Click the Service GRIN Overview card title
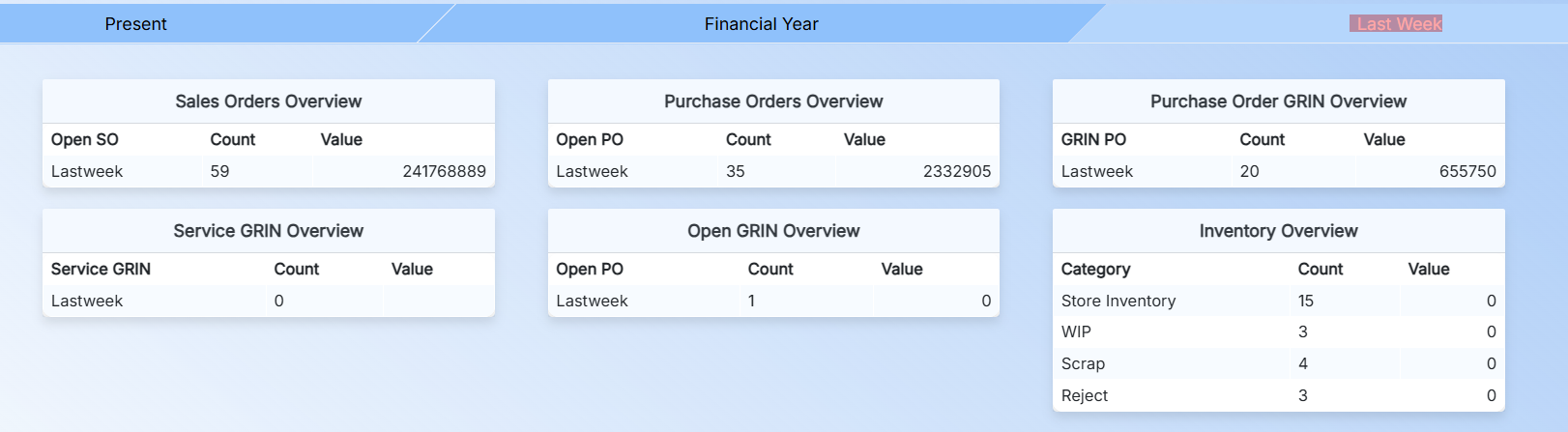 [x=268, y=231]
